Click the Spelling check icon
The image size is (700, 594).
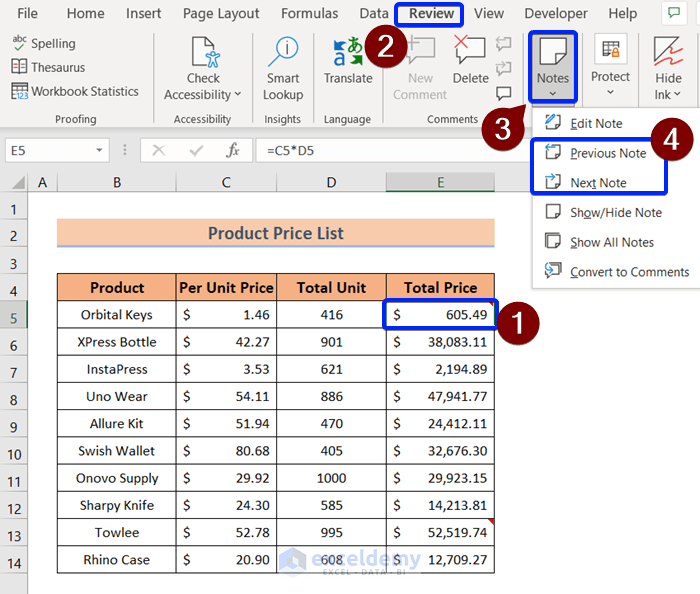[19, 43]
